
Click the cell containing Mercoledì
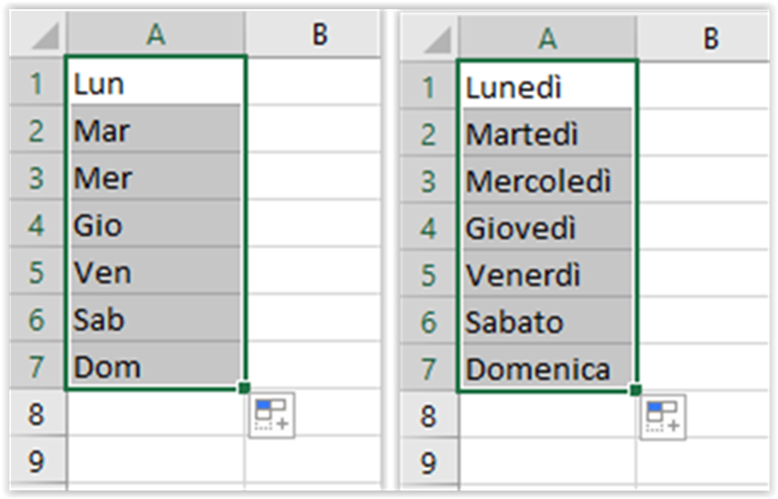548,180
